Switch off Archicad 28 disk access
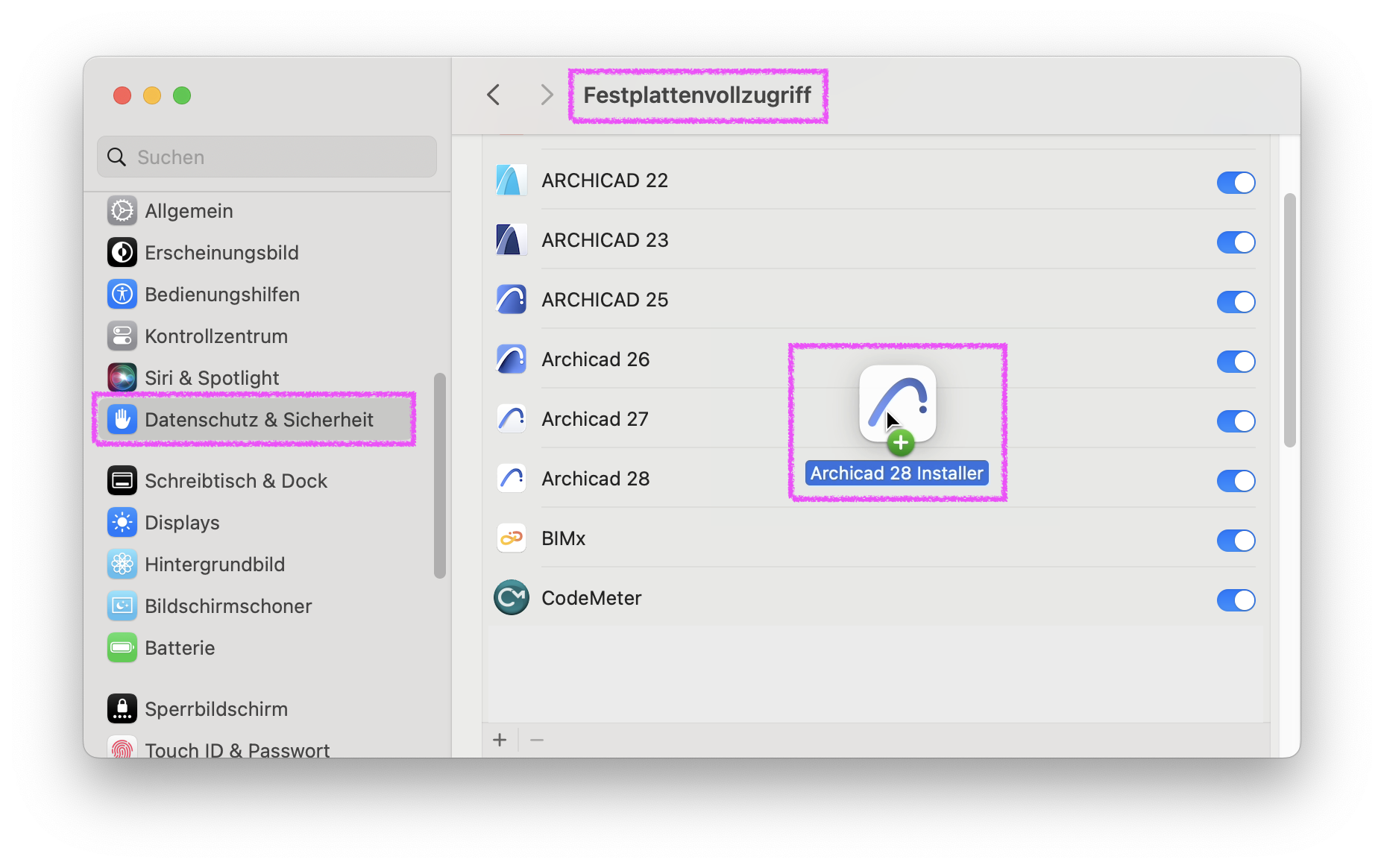This screenshot has width=1384, height=868. click(1236, 481)
